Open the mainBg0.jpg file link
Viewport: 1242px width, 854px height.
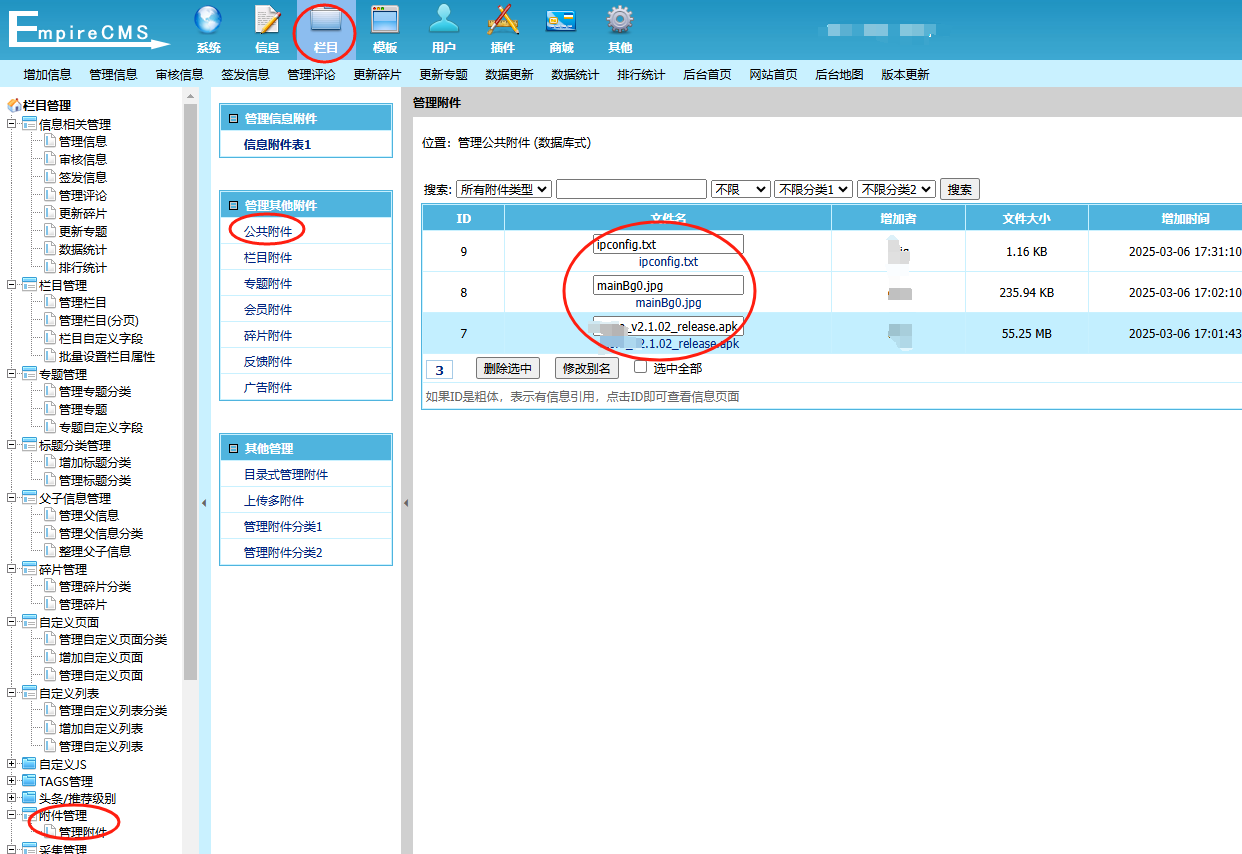668,302
